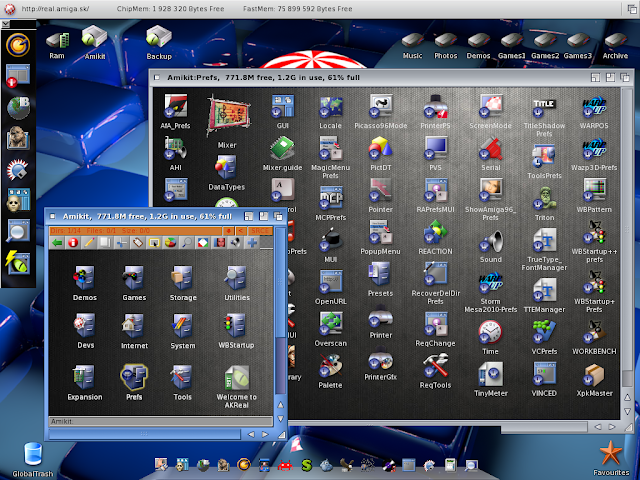Open the TinyMeter prefs icon
The height and width of the screenshot is (480, 640).
click(490, 374)
